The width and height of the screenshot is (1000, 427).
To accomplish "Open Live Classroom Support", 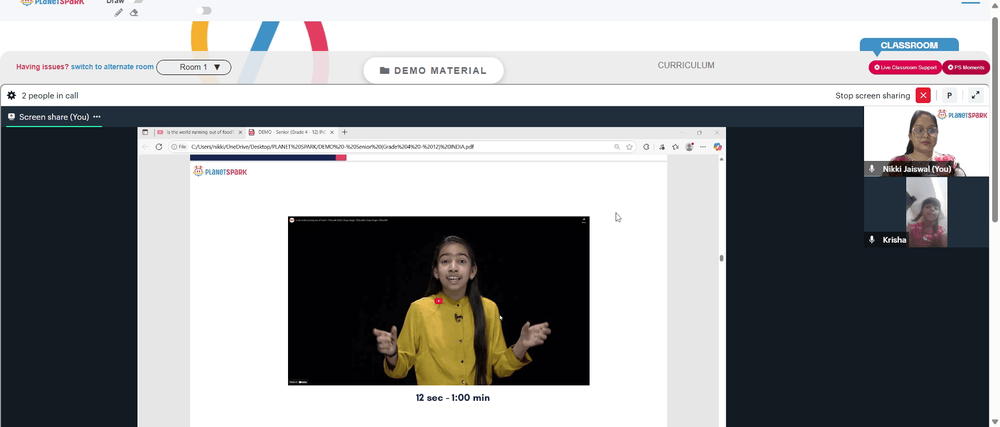I will click(x=905, y=67).
